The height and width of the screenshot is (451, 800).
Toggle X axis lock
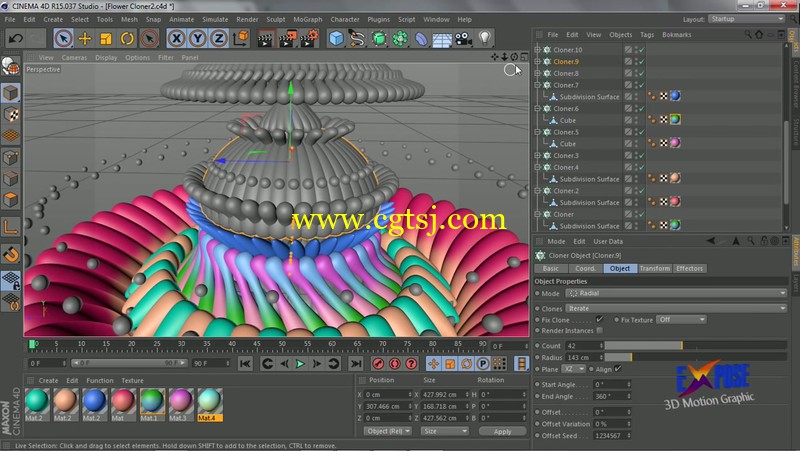(176, 38)
